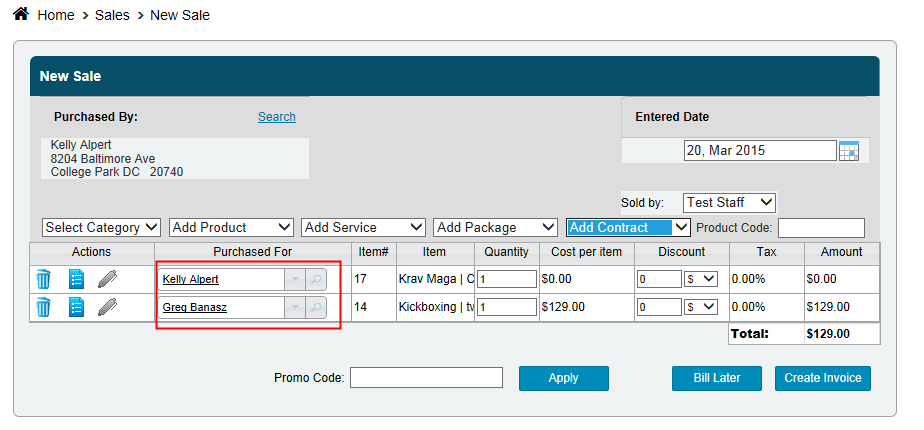This screenshot has width=924, height=430.
Task: Open details document icon for Kickboxing row
Action: click(x=76, y=307)
